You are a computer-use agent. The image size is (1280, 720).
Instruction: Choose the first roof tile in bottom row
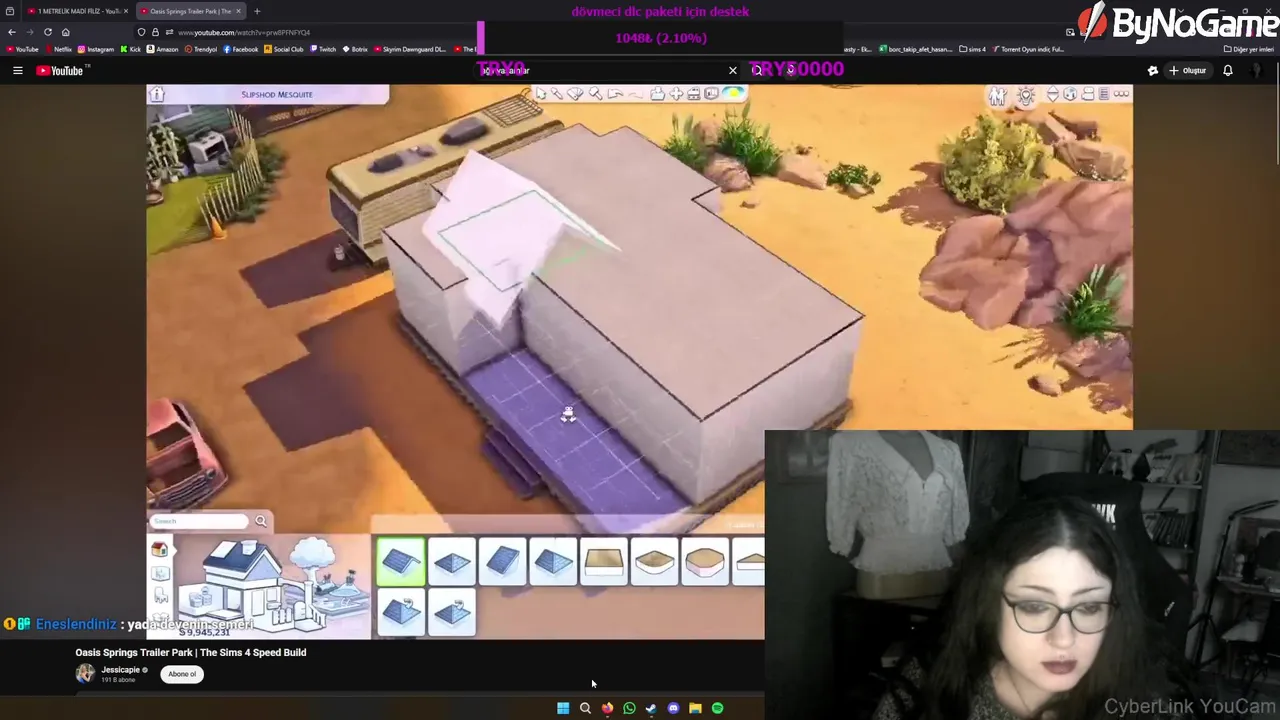pos(401,612)
